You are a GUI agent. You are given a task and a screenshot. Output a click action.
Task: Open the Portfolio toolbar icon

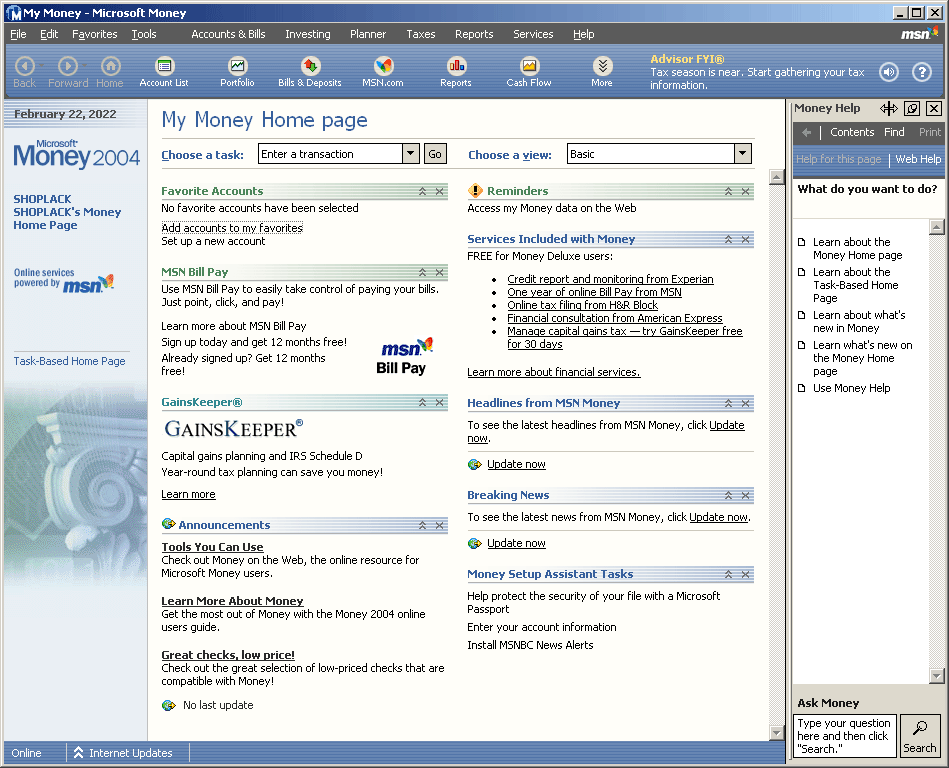click(237, 71)
